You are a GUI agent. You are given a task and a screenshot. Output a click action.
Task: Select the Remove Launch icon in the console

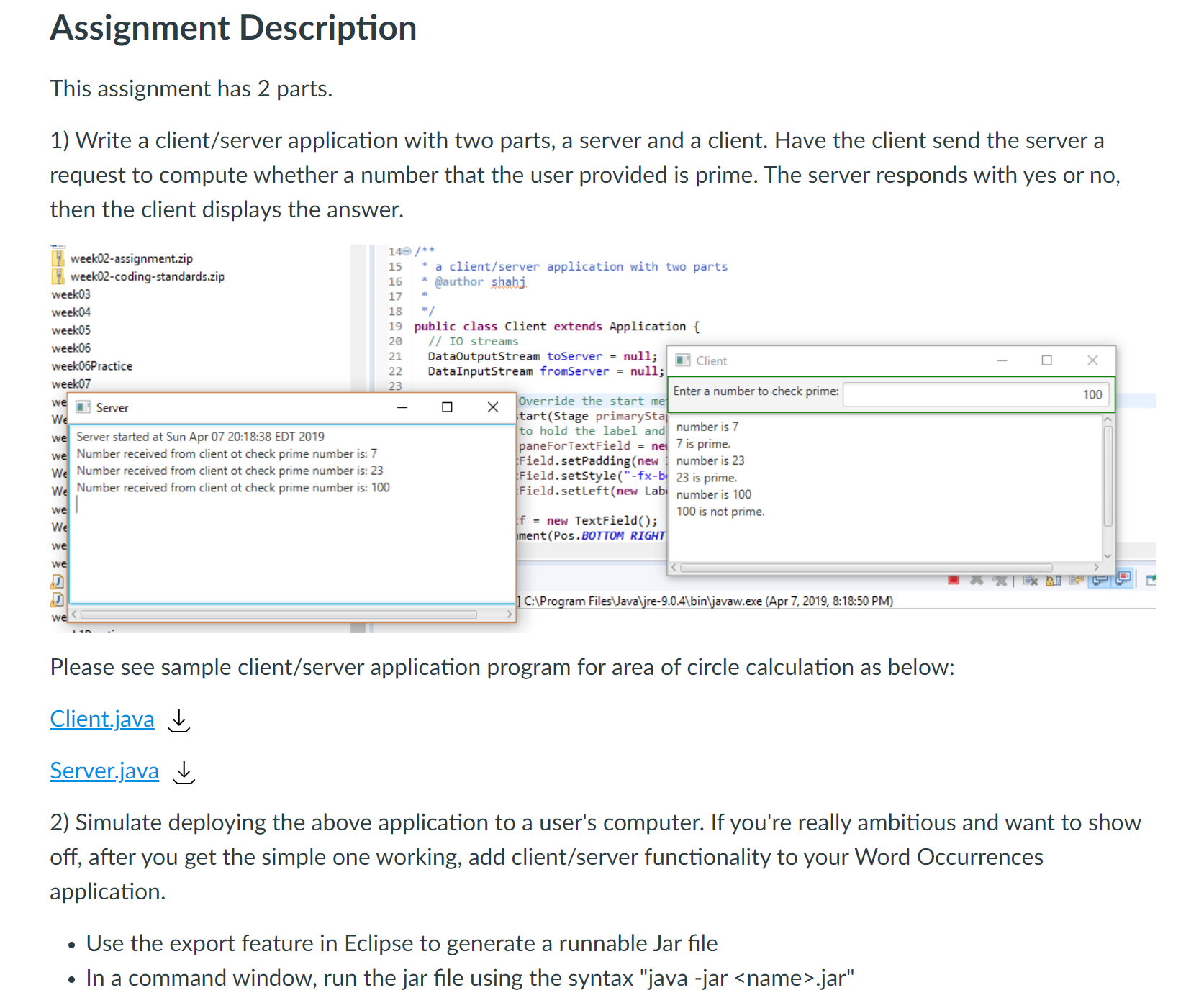pos(976,580)
